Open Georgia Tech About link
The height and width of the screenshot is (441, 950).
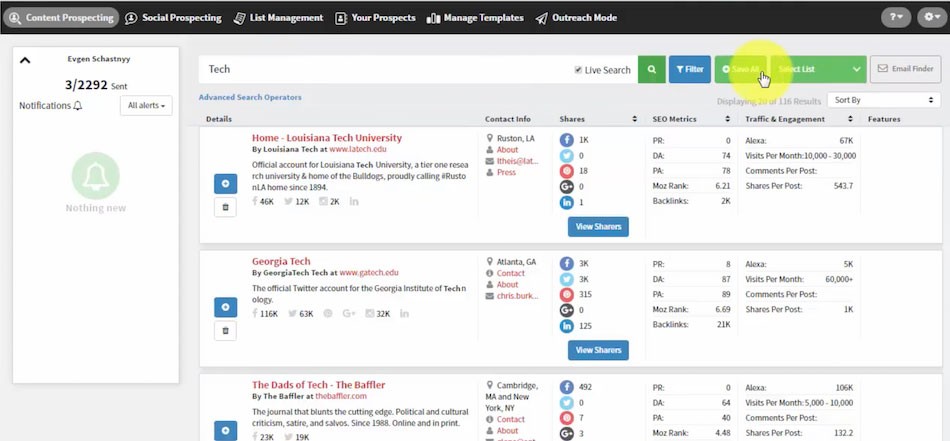point(507,285)
